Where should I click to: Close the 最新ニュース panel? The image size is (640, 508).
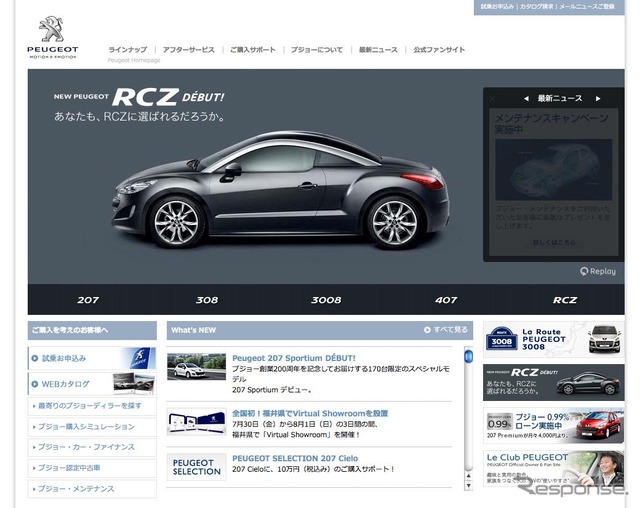tap(492, 98)
